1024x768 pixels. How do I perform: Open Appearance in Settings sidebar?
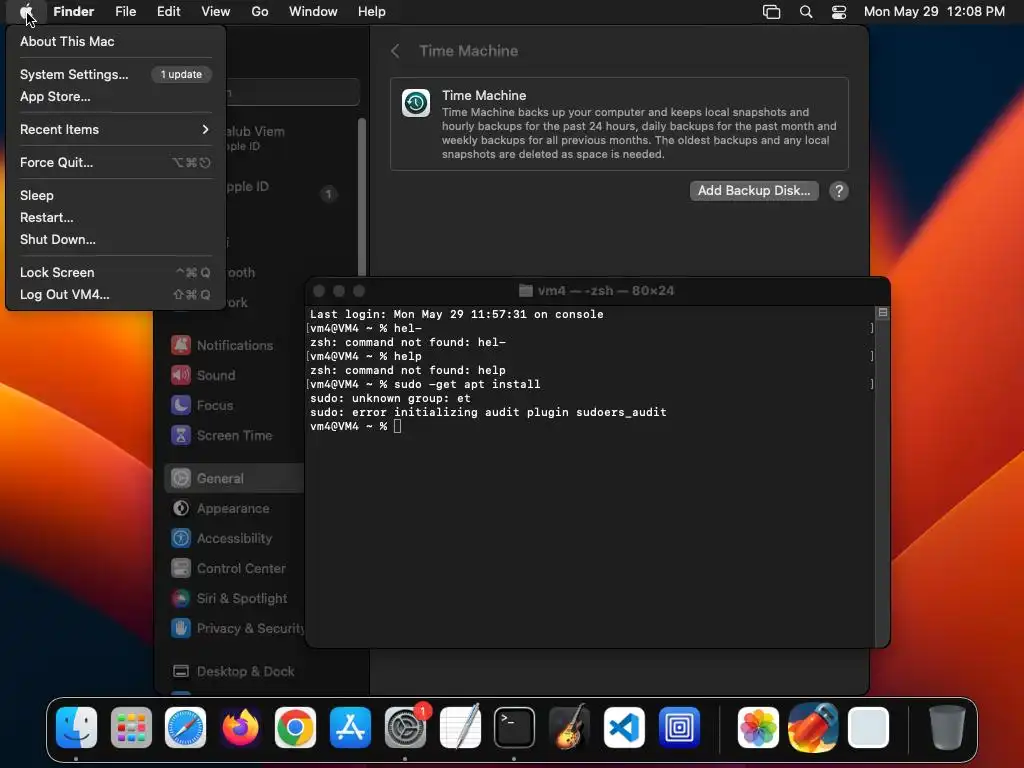click(234, 508)
